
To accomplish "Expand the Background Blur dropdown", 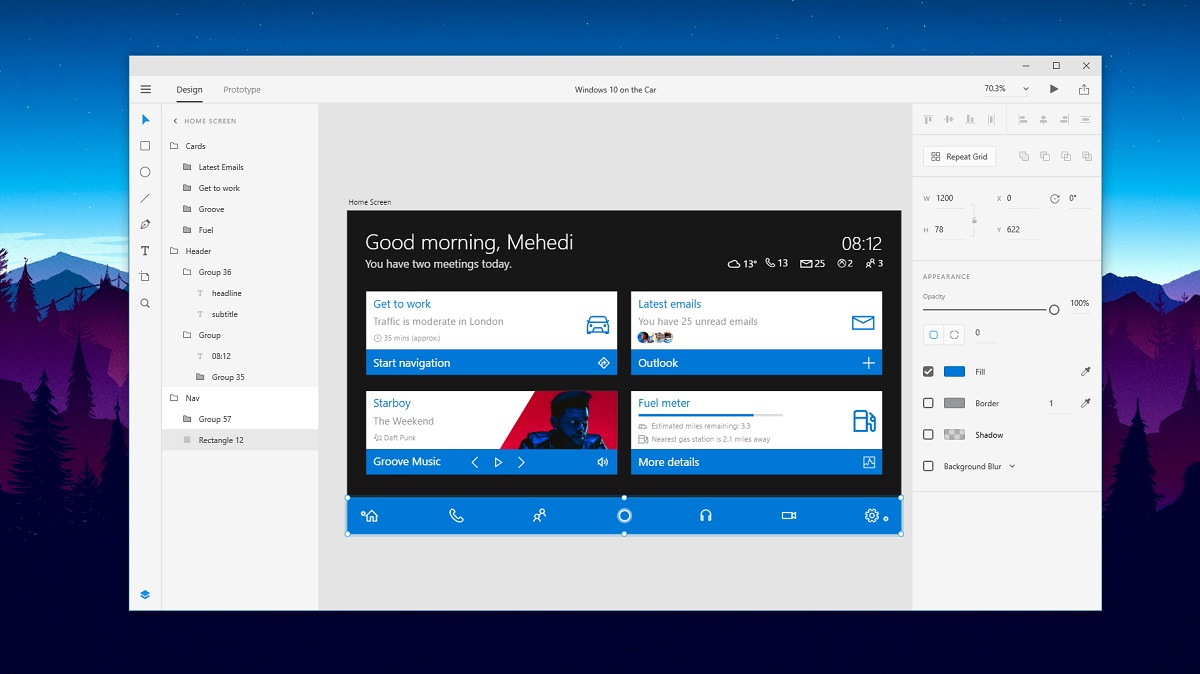I will [1012, 467].
